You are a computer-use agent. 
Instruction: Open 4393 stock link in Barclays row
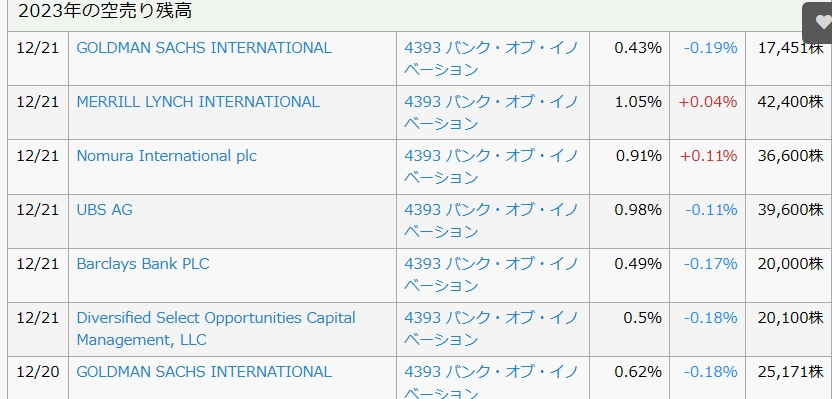point(491,275)
